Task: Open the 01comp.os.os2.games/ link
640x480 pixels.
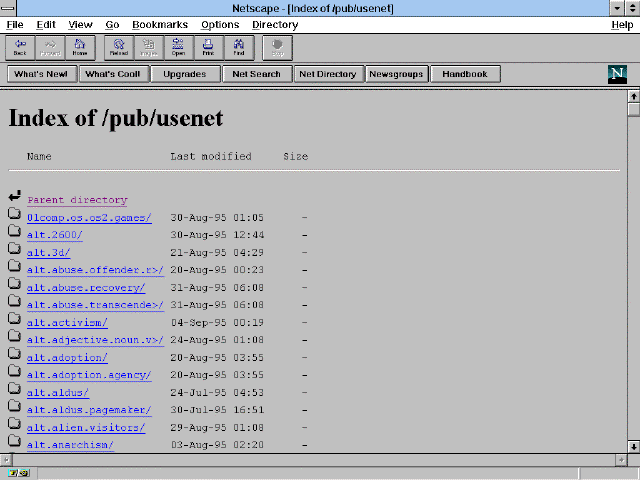Action: point(89,218)
